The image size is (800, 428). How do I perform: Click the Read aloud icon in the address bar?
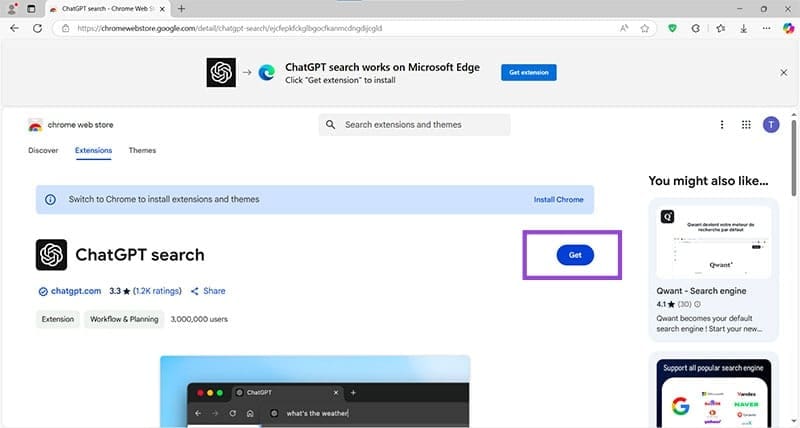coord(624,29)
